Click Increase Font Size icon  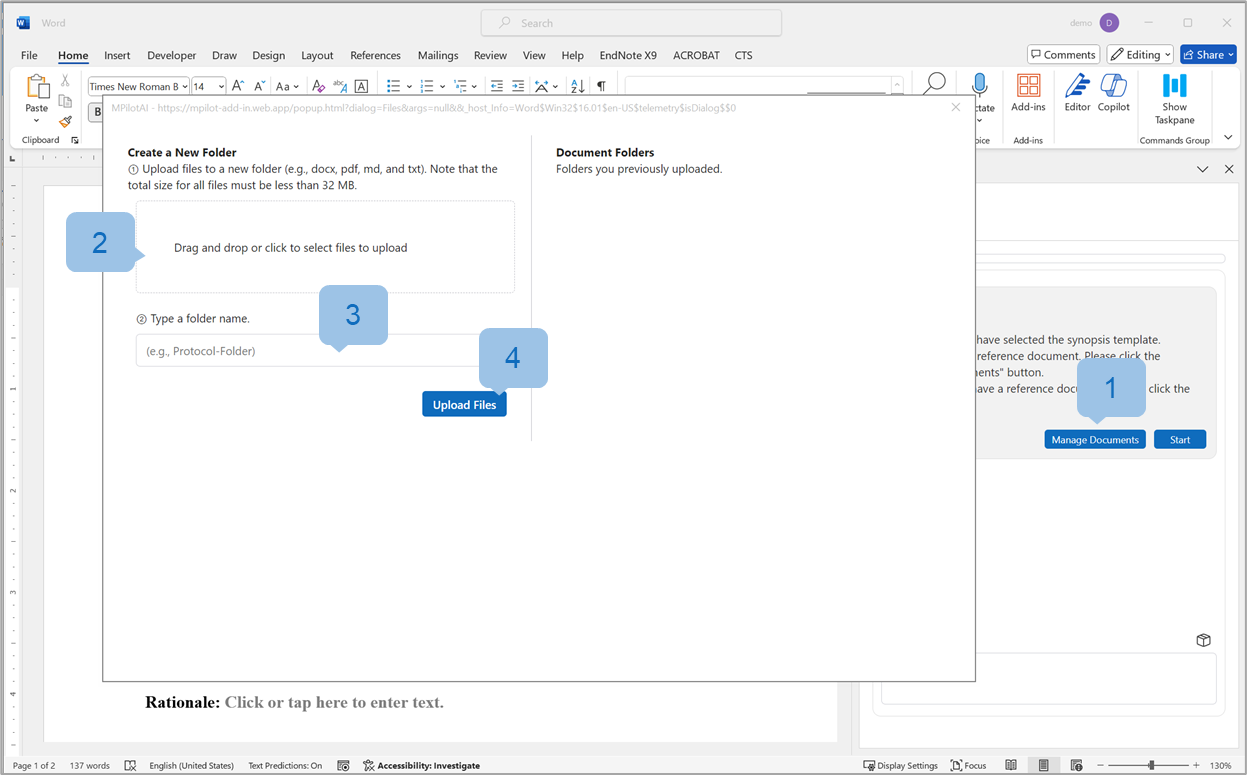240,86
